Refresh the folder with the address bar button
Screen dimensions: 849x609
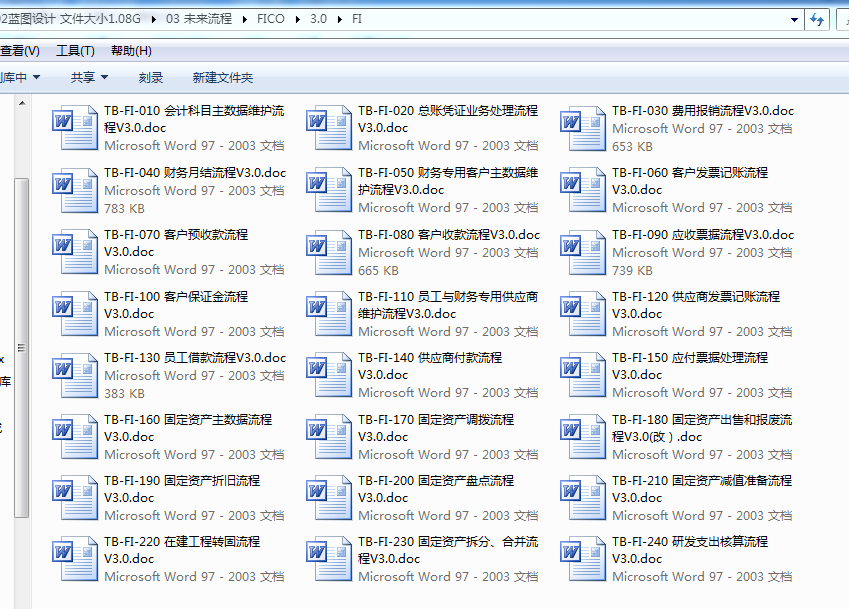click(817, 20)
